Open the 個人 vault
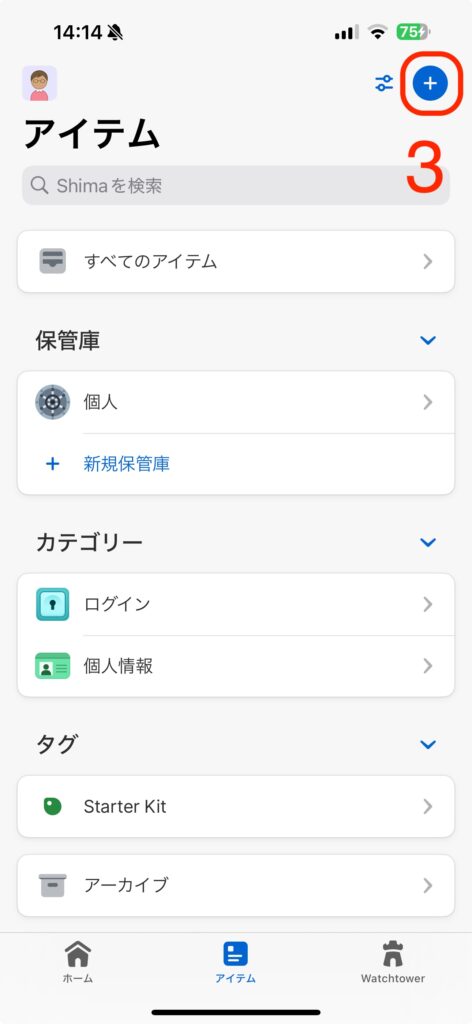Screen dimensions: 472x1024 coord(236,402)
